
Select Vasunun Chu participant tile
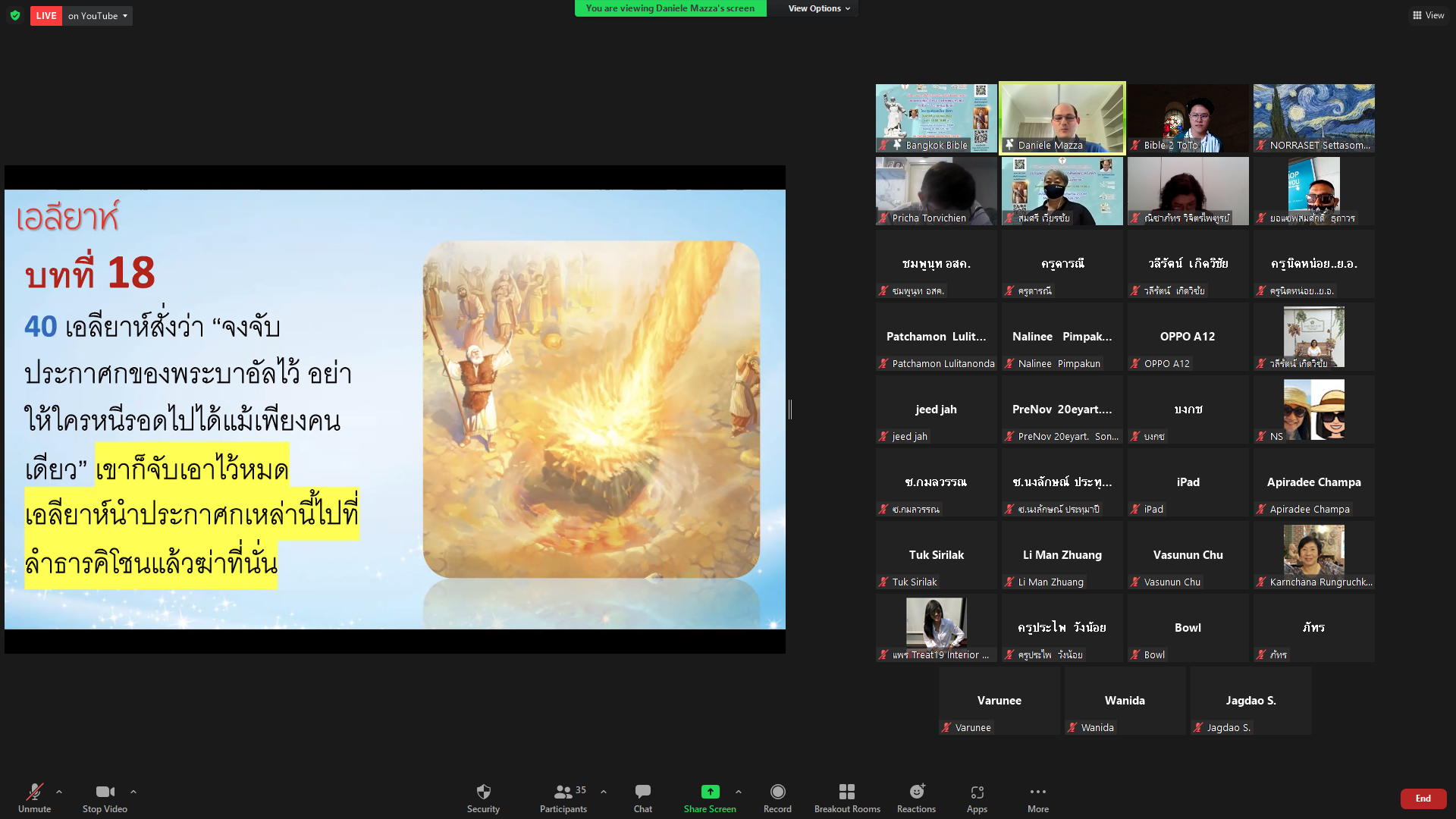click(1188, 554)
